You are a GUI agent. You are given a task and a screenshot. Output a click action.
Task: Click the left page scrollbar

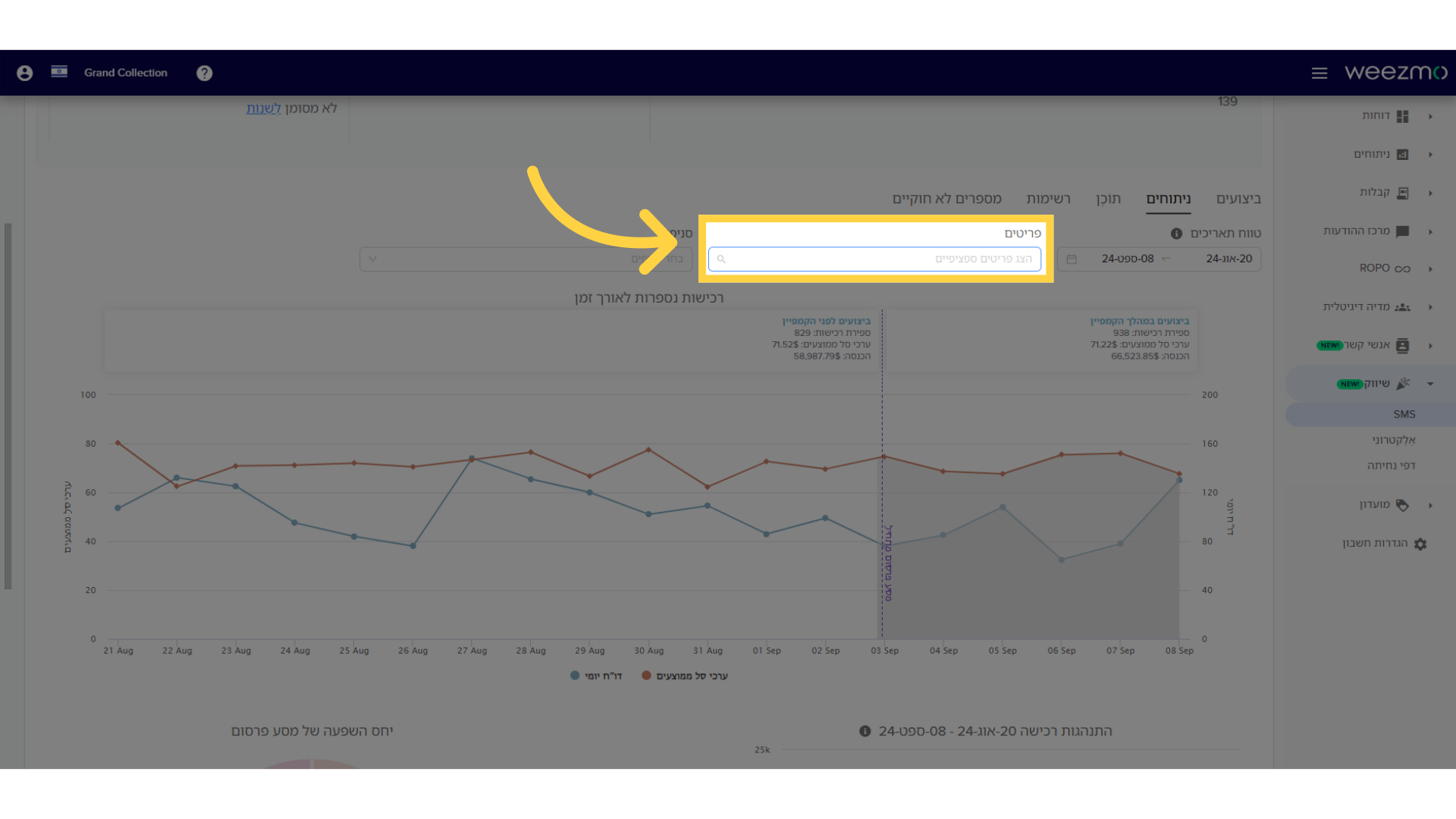click(8, 406)
